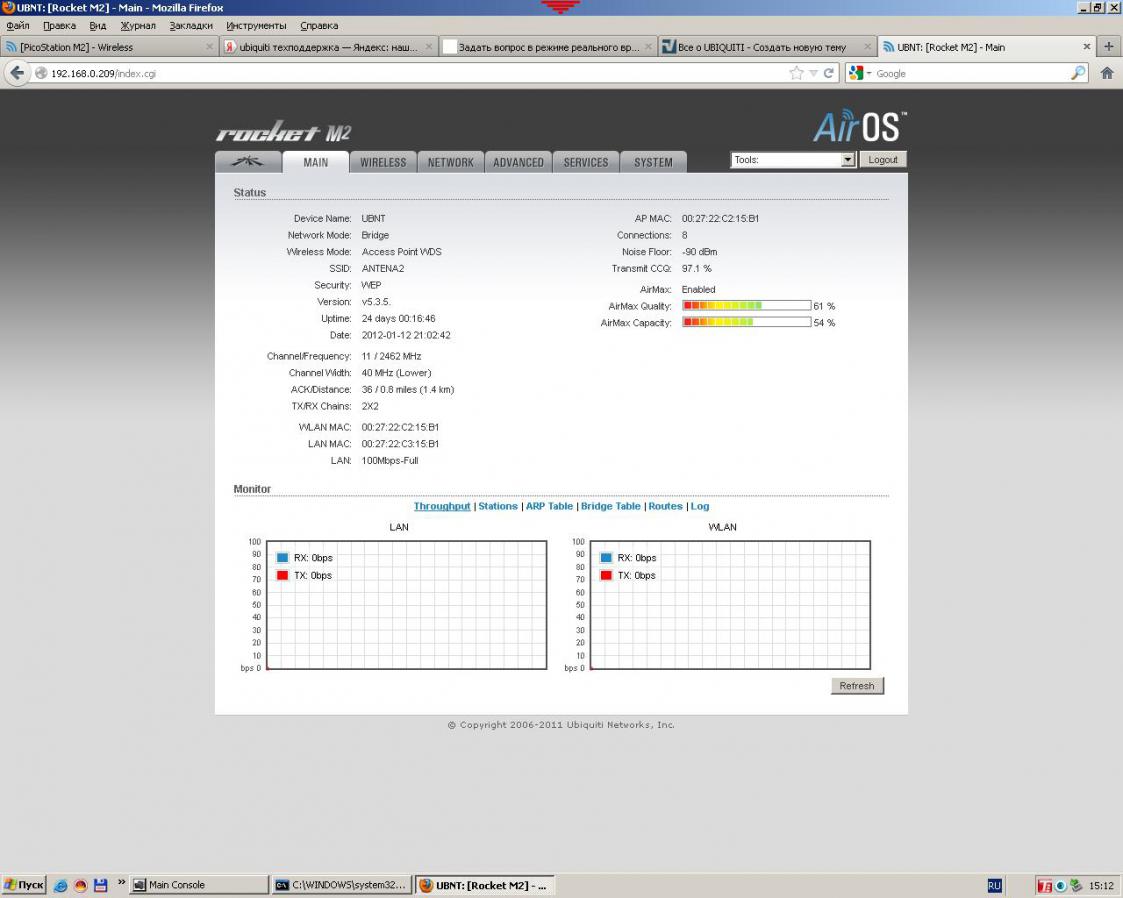Click the search magnifier icon
Viewport: 1123px width, 898px height.
coord(1078,73)
